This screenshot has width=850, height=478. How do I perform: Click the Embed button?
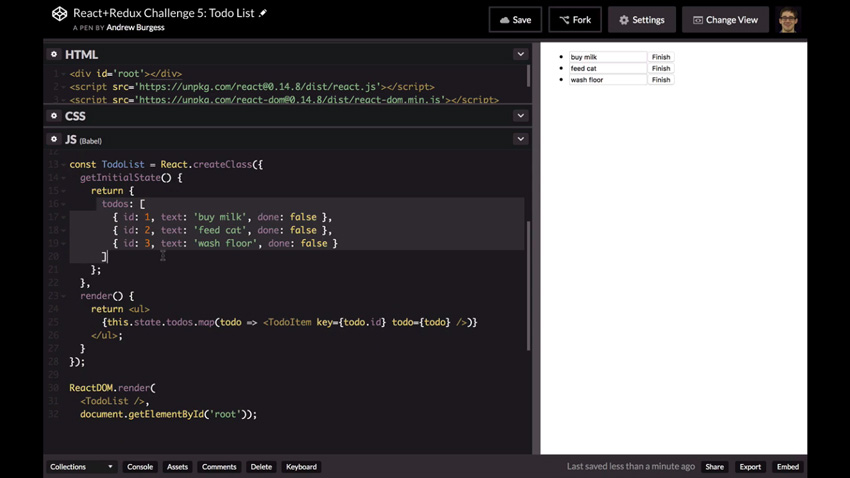(x=788, y=467)
